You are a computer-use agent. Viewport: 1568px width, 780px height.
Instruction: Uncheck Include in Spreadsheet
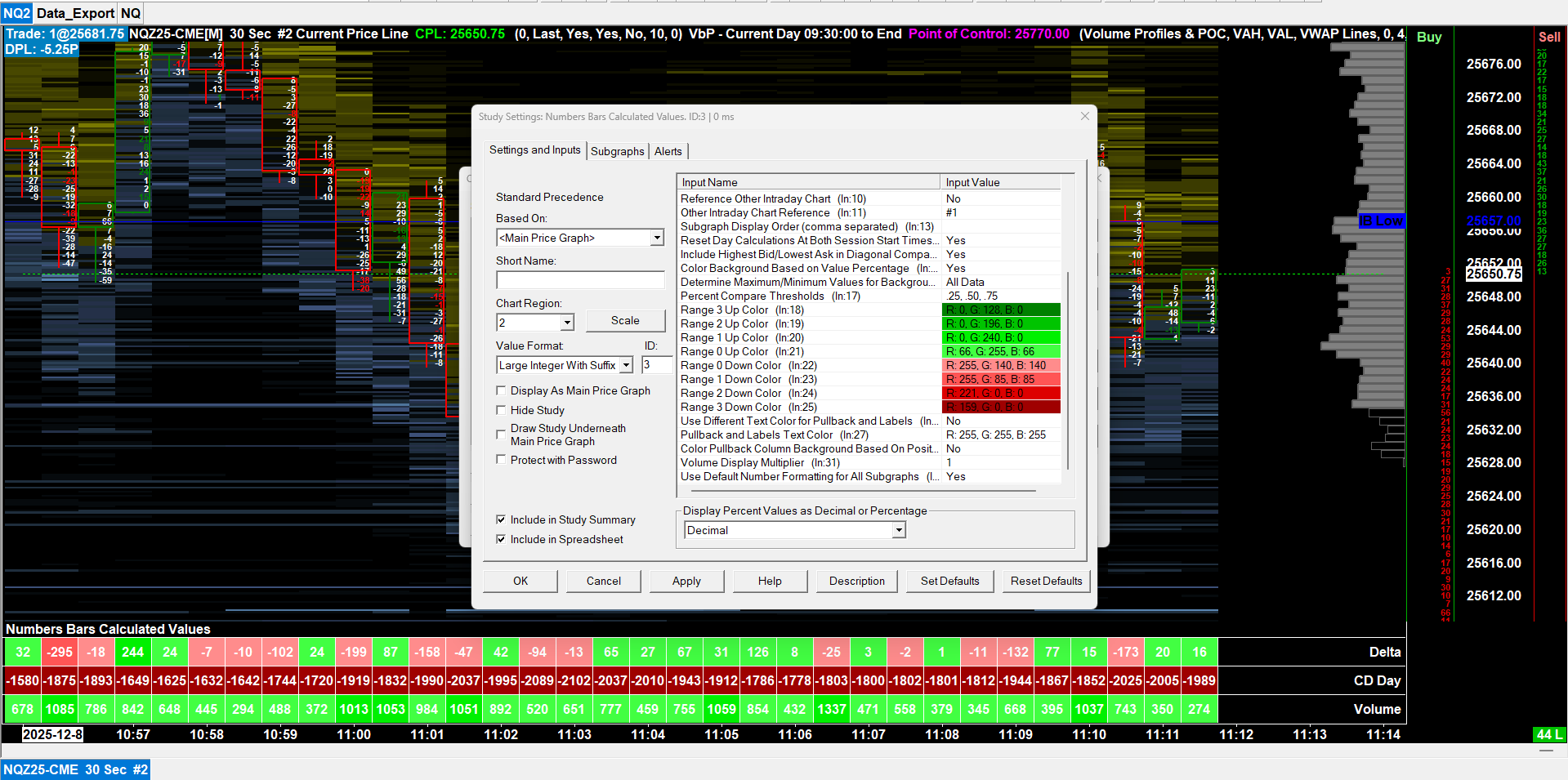(x=501, y=539)
